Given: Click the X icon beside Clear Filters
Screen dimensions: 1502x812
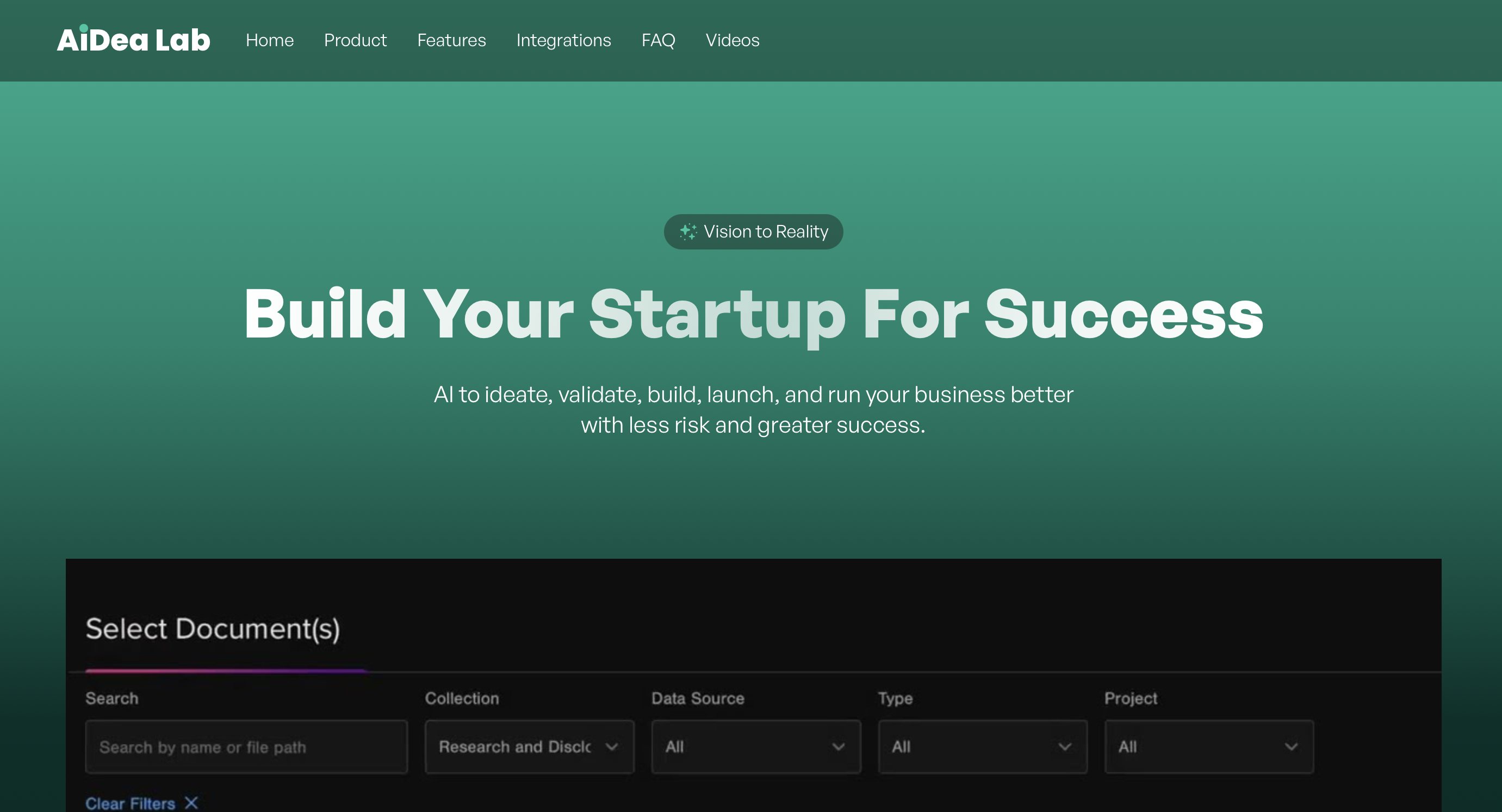Looking at the screenshot, I should point(191,803).
